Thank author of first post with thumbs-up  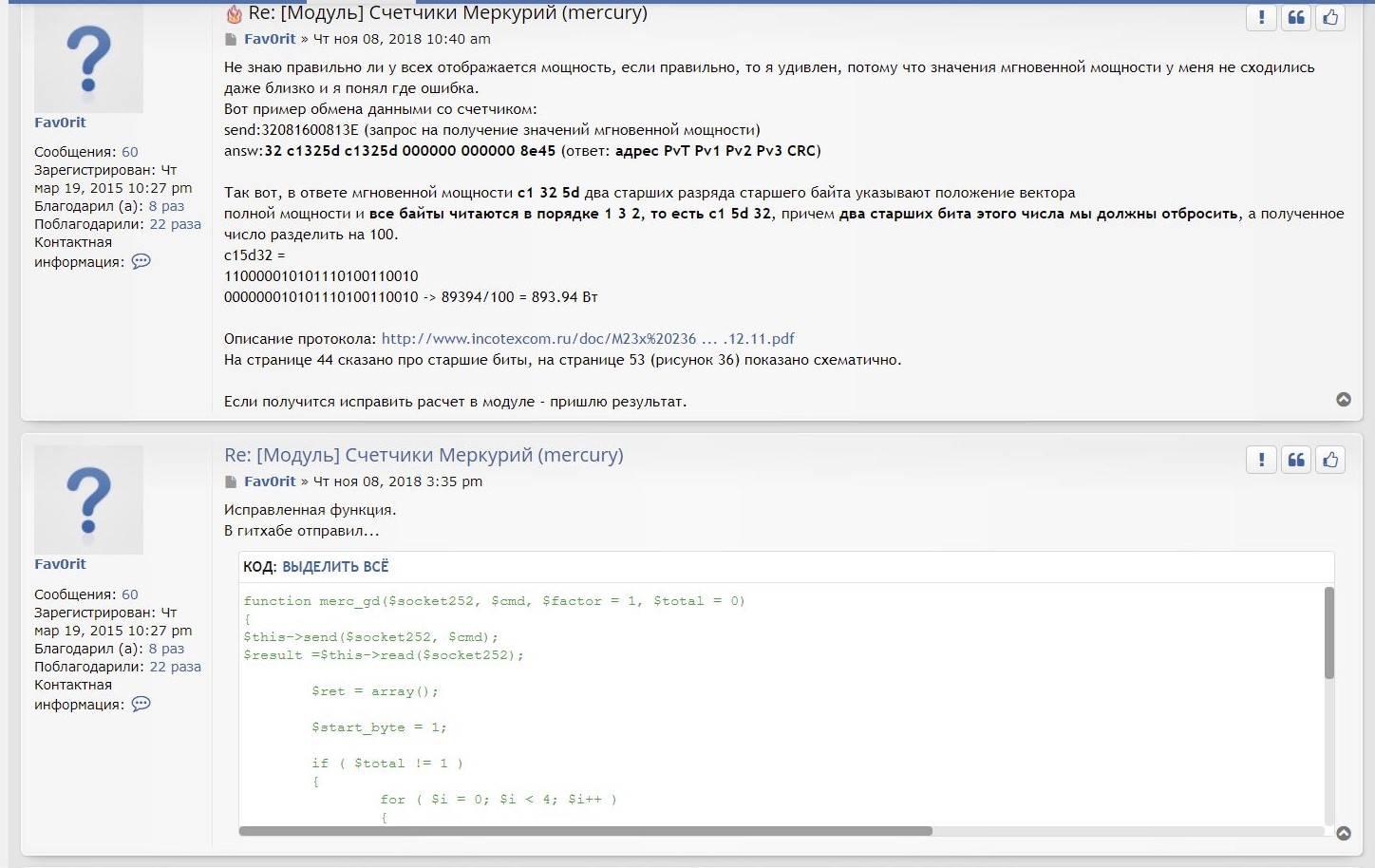point(1330,18)
